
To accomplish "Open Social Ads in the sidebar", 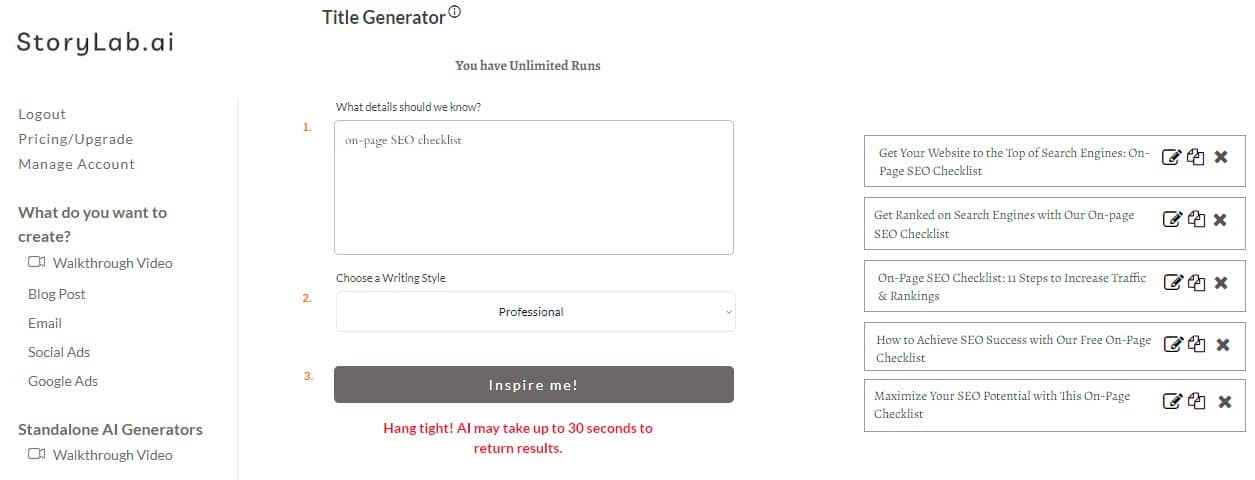I will point(59,352).
